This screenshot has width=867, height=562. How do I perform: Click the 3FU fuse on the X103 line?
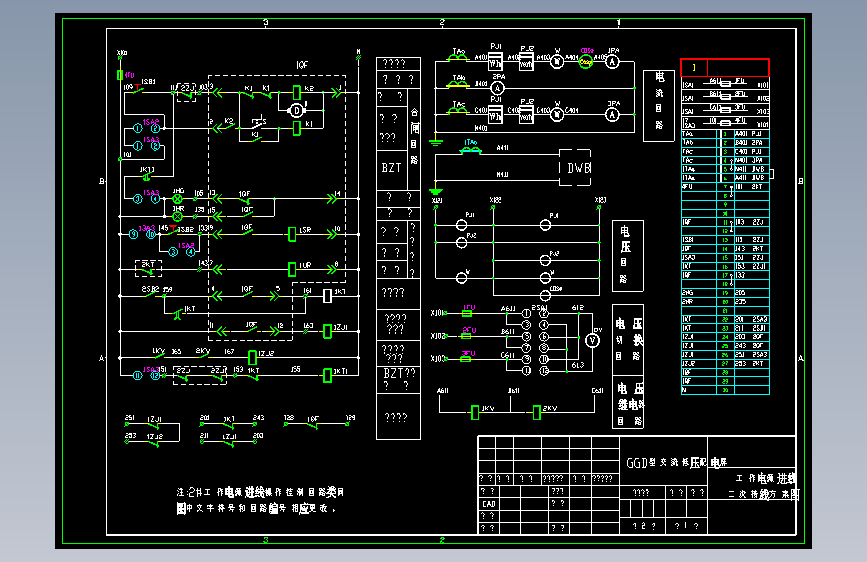(x=466, y=358)
